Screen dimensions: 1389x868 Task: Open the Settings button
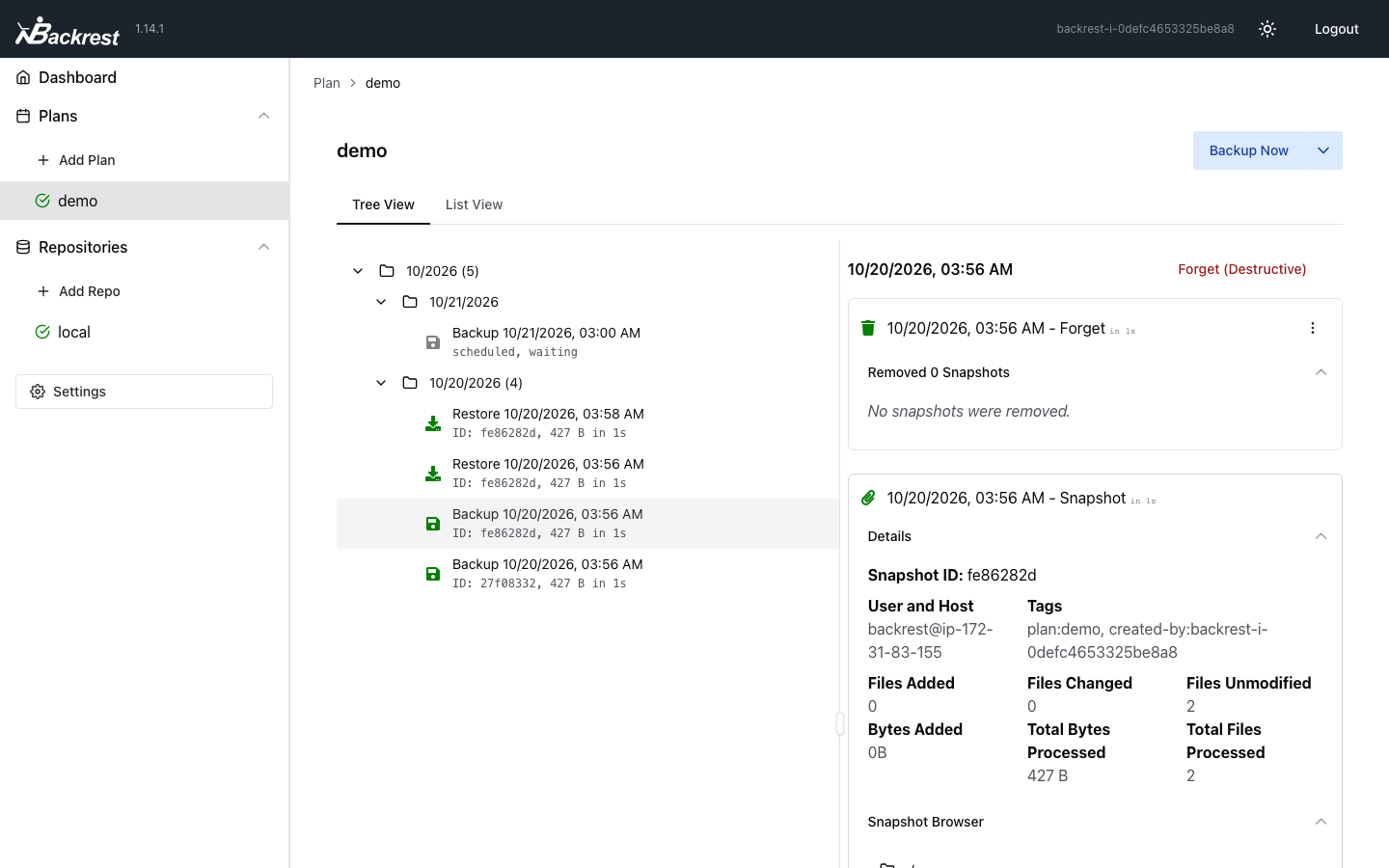coord(144,392)
